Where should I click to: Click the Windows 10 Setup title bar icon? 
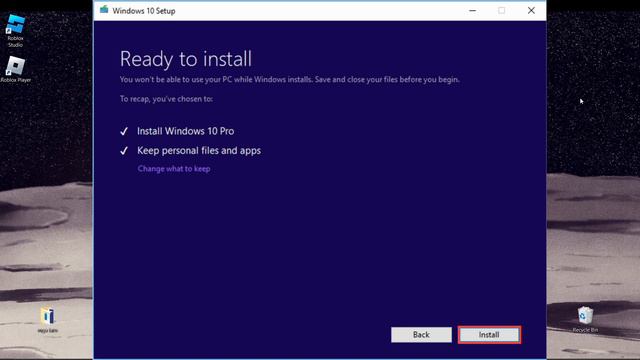point(104,10)
